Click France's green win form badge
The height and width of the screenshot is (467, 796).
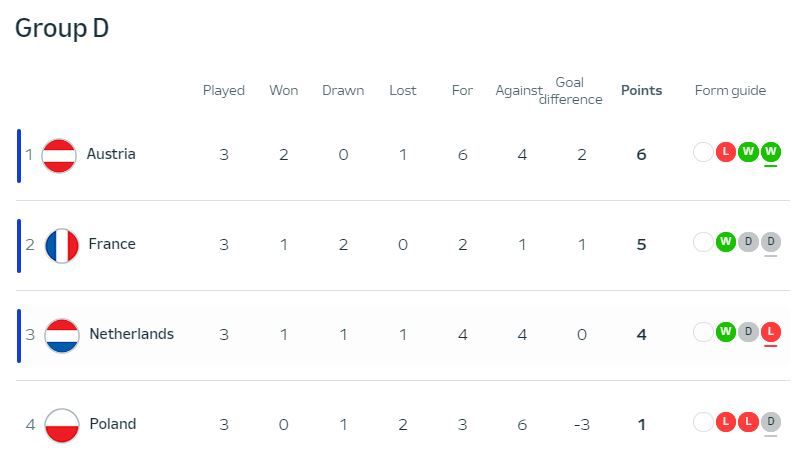click(726, 242)
